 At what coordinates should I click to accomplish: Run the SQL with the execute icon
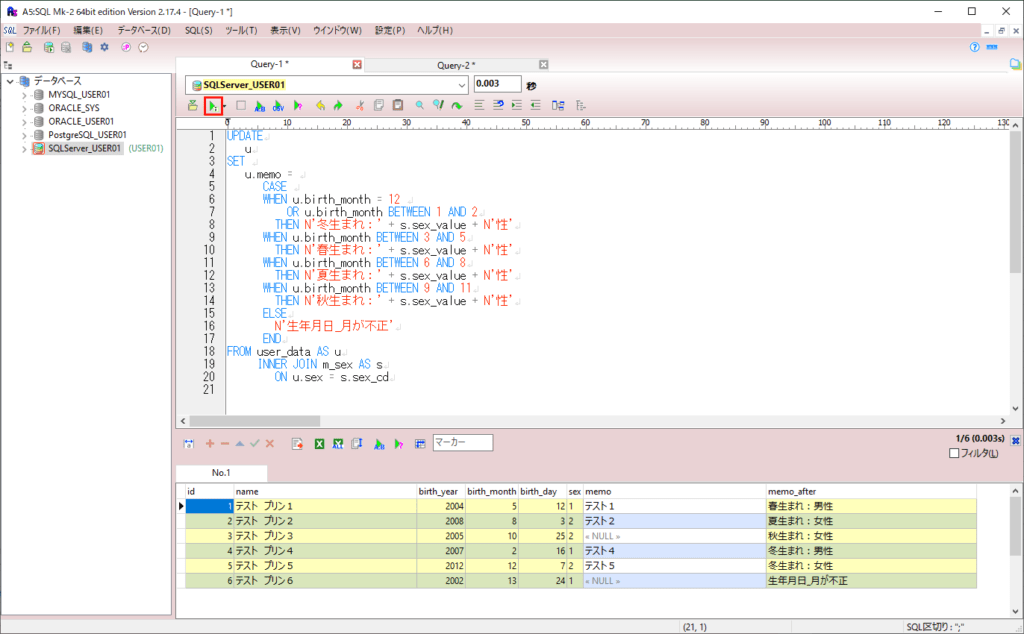[212, 105]
